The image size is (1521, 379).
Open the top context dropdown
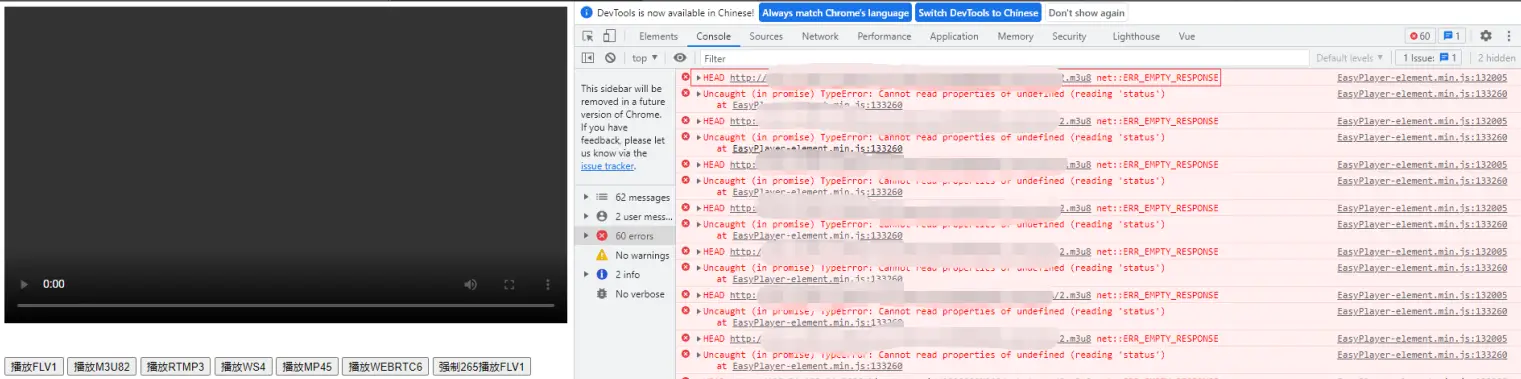pyautogui.click(x=645, y=58)
